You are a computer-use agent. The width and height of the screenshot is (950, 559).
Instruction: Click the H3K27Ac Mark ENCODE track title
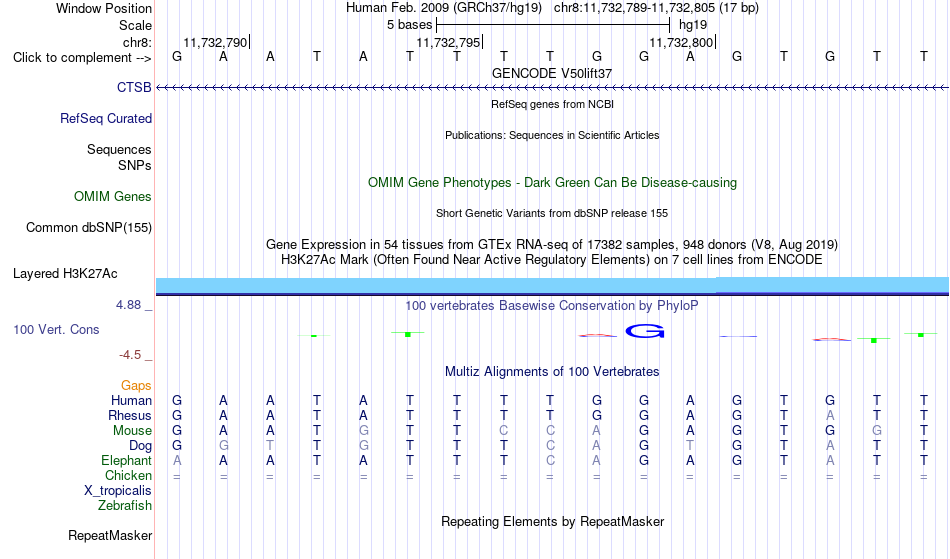(x=552, y=260)
